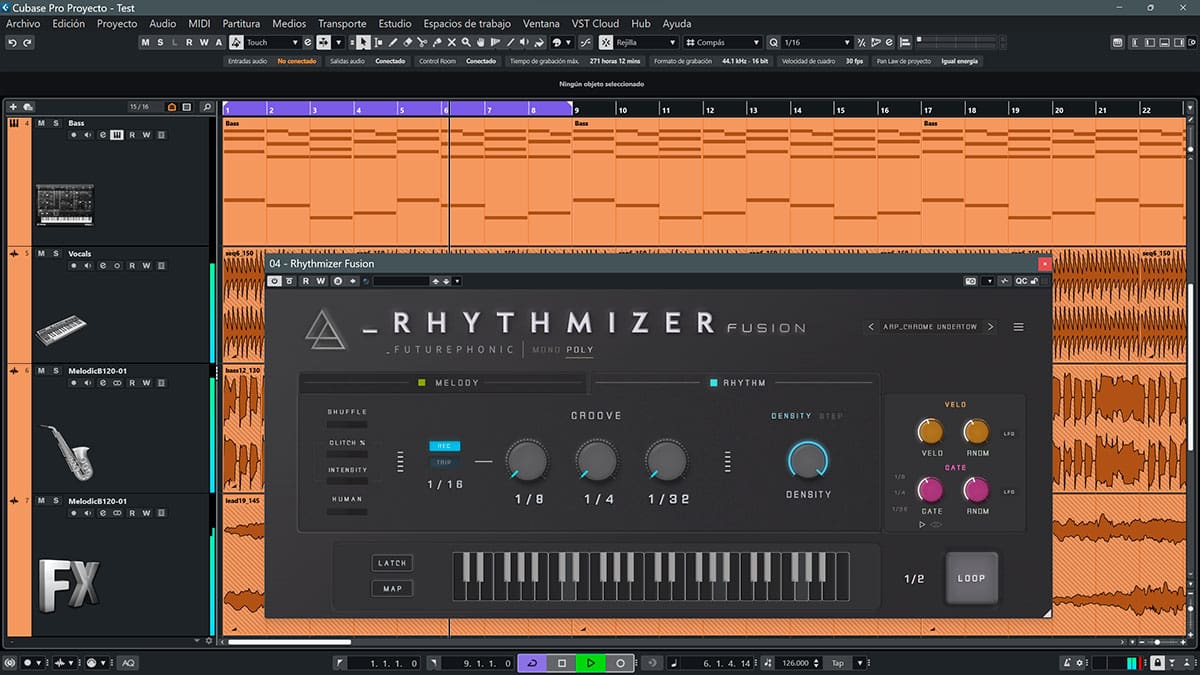Pick the Erase tool
The image size is (1200, 675).
(x=408, y=42)
